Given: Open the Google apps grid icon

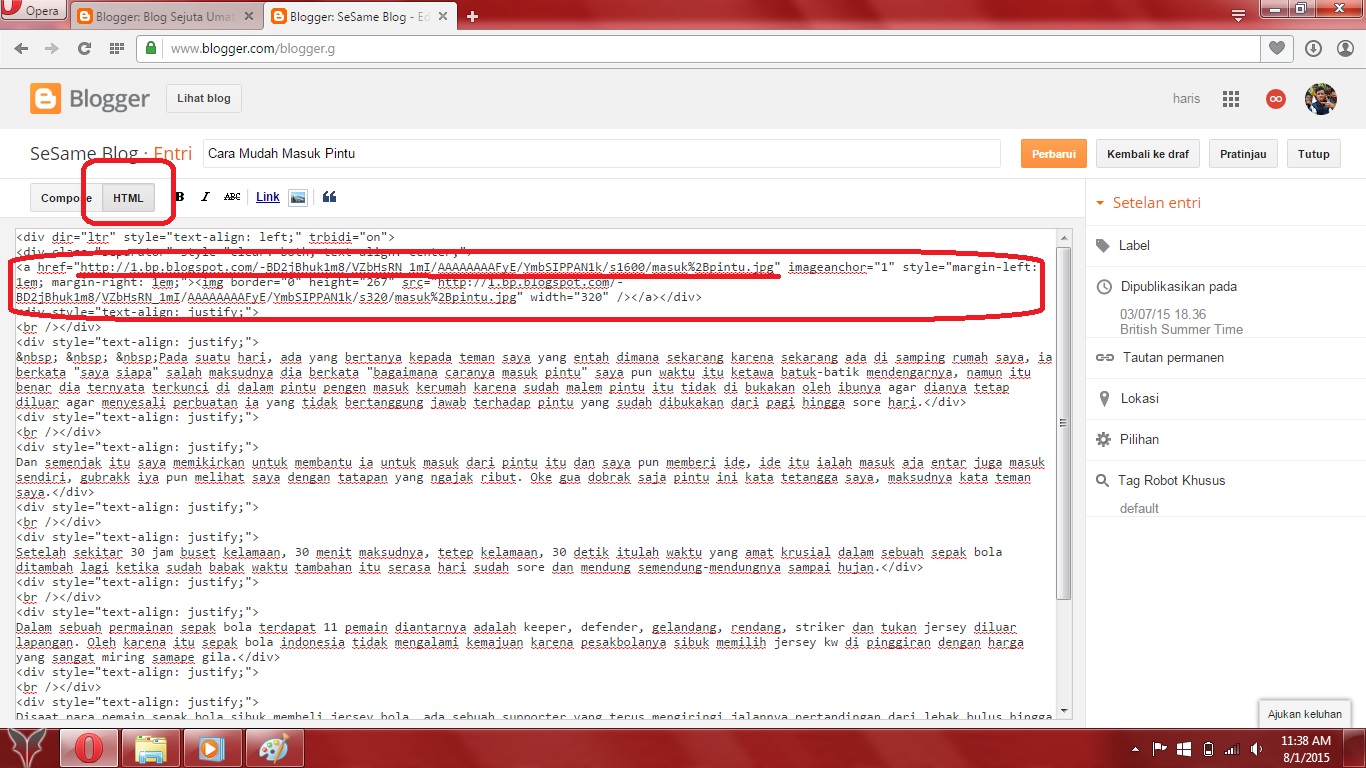Looking at the screenshot, I should pyautogui.click(x=1231, y=99).
